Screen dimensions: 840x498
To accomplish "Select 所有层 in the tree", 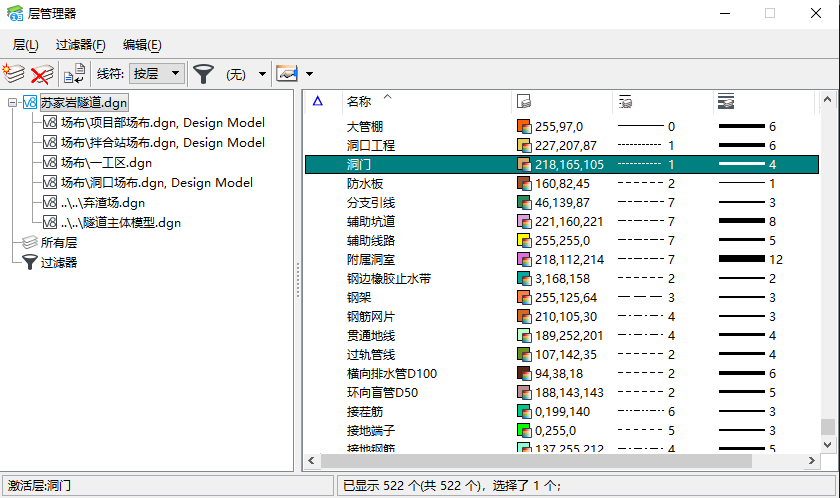I will click(59, 242).
